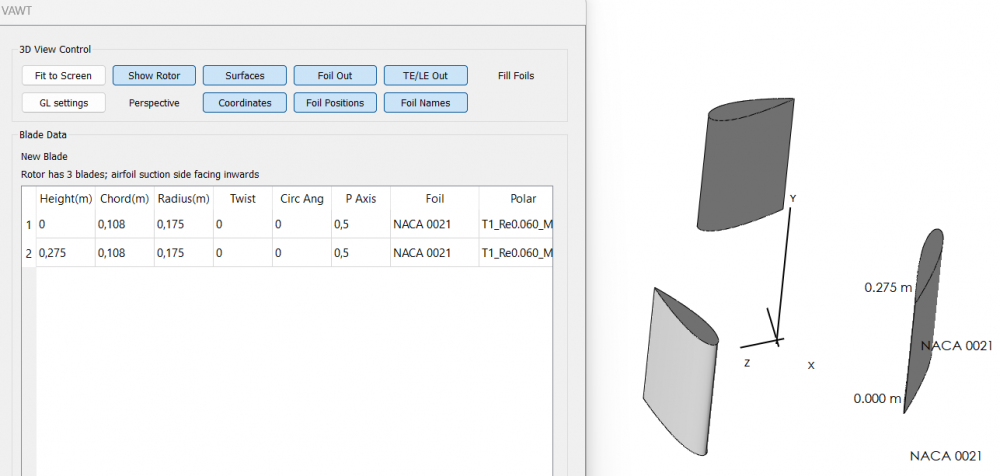The height and width of the screenshot is (476, 1000).
Task: Toggle the Foil Out outline
Action: (x=335, y=76)
